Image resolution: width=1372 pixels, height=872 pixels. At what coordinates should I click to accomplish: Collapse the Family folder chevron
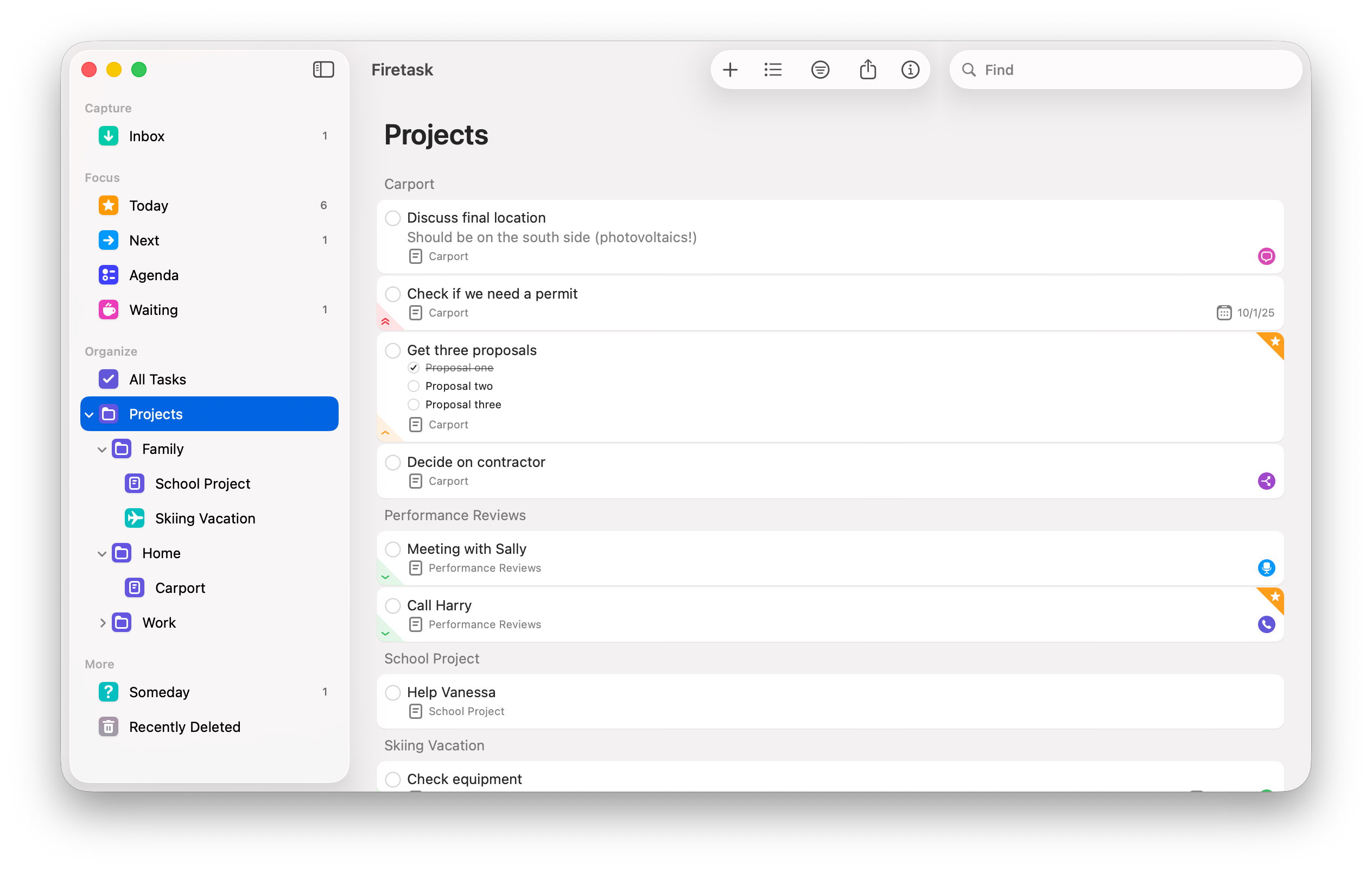(102, 449)
